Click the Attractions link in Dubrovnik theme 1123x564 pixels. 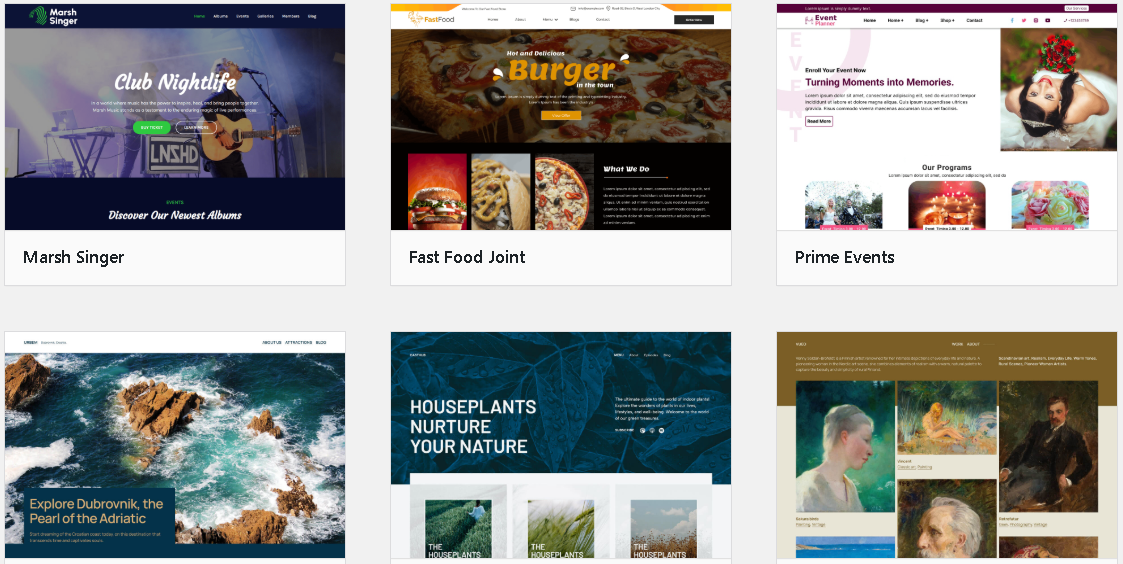(298, 343)
